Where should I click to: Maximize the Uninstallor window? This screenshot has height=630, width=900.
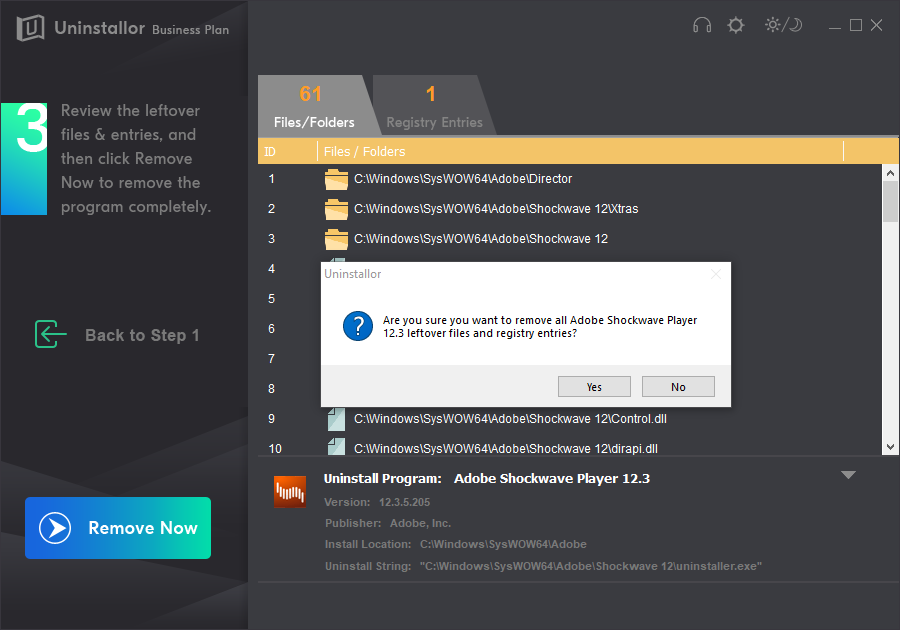856,25
